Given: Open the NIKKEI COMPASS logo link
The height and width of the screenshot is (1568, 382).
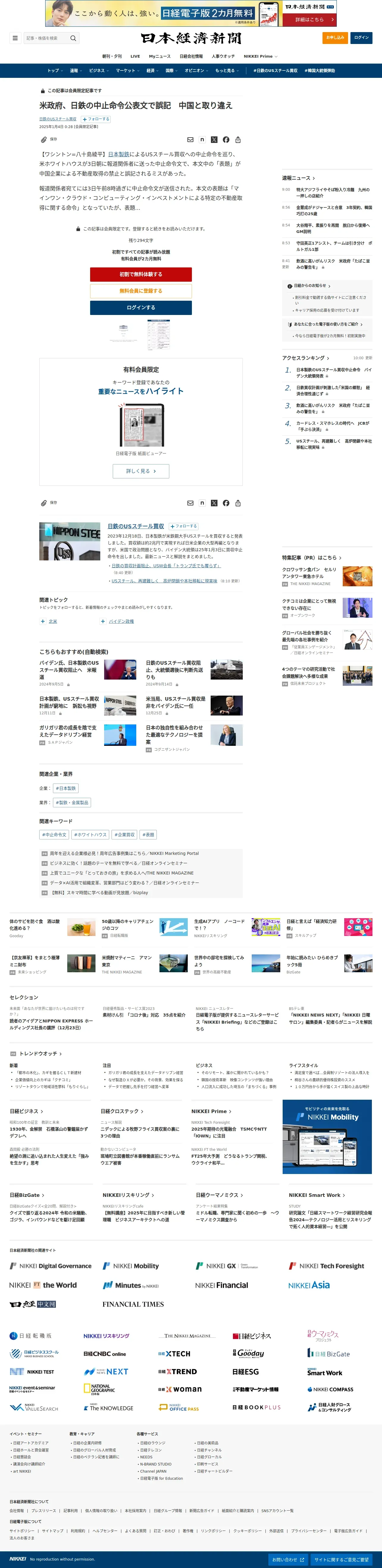Looking at the screenshot, I should pos(330,1389).
